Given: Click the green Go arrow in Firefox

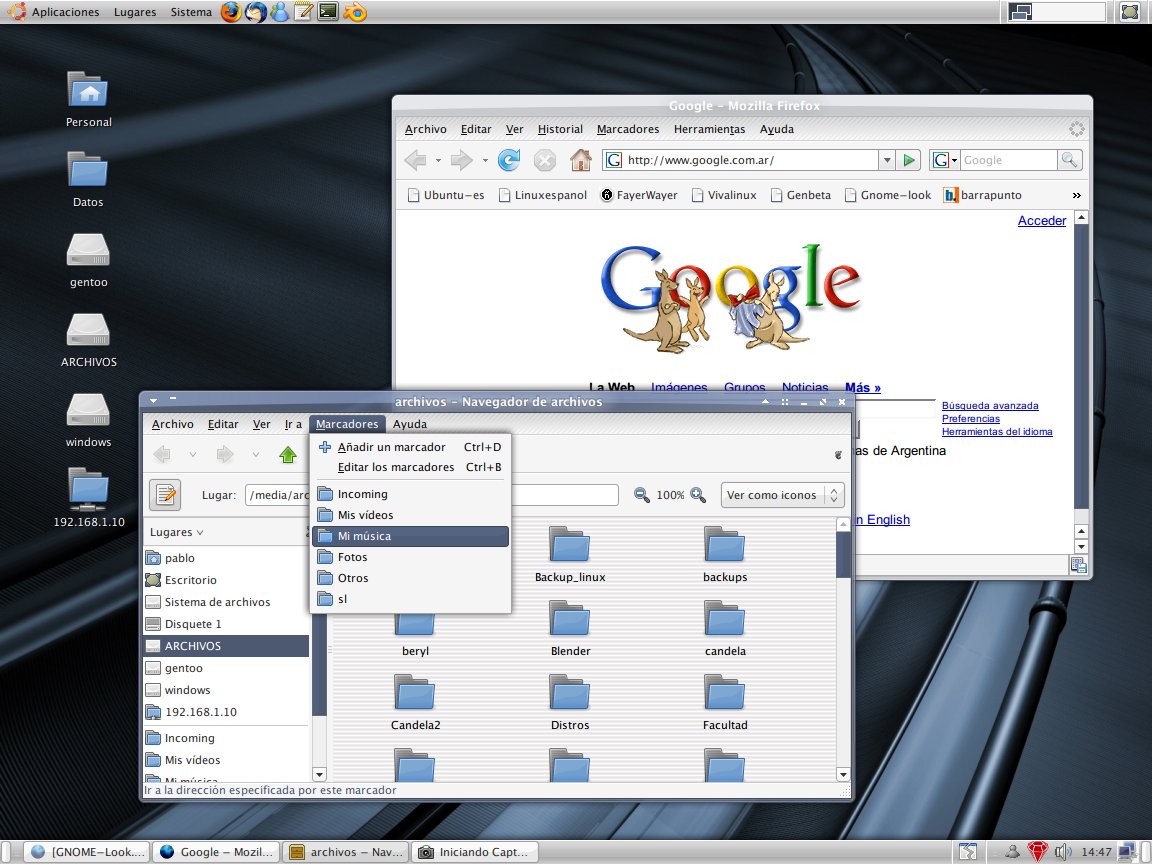Looking at the screenshot, I should coord(909,159).
